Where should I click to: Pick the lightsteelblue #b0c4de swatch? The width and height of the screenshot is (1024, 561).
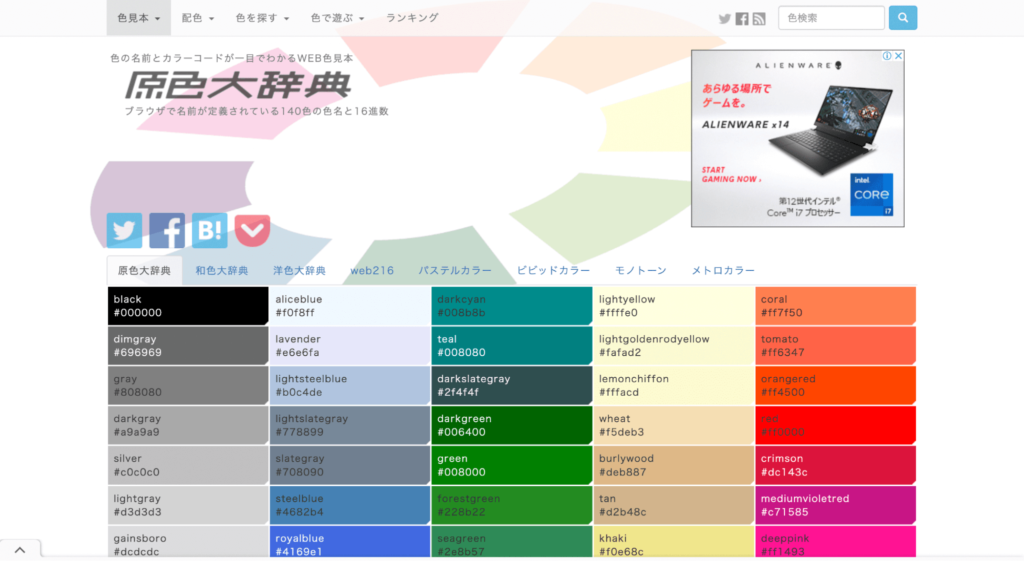[349, 385]
